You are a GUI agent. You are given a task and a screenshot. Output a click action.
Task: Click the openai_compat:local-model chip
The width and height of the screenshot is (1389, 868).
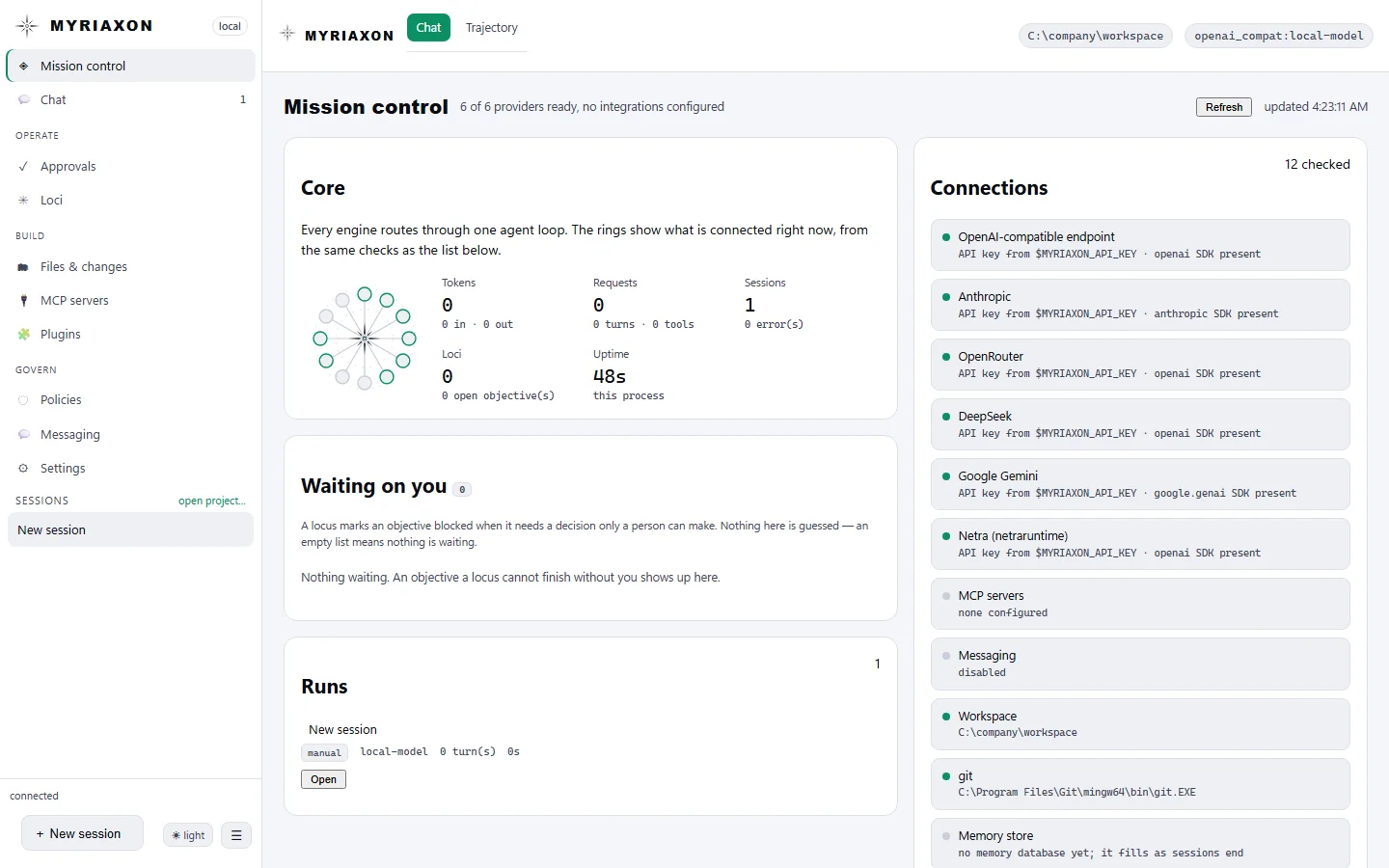click(x=1279, y=36)
